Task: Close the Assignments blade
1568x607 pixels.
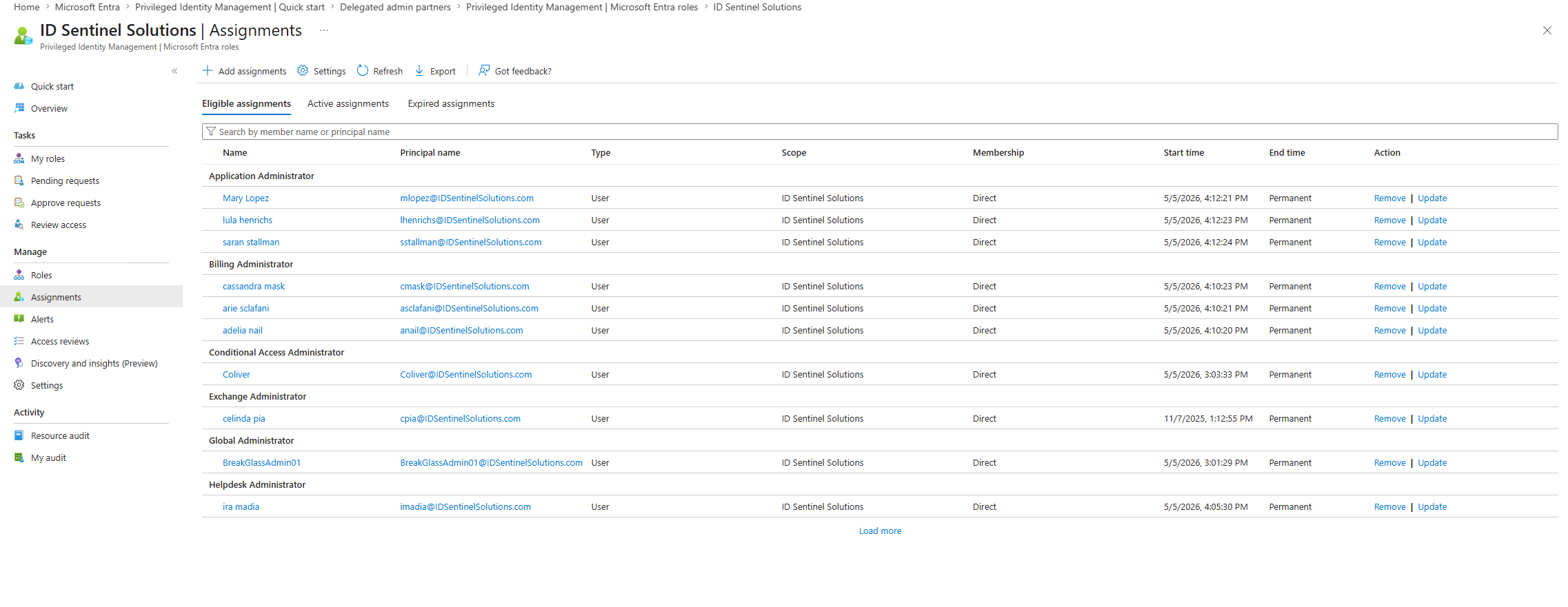Action: click(x=1547, y=30)
